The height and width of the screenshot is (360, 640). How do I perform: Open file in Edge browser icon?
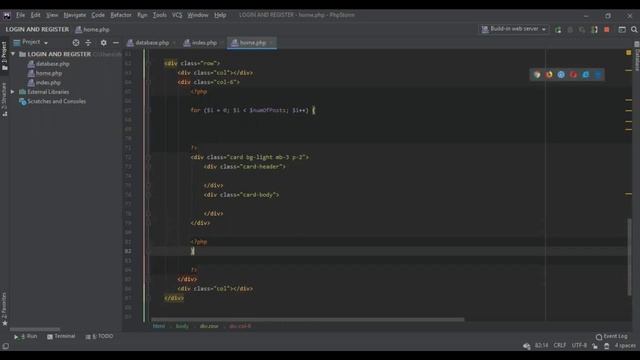click(x=598, y=74)
